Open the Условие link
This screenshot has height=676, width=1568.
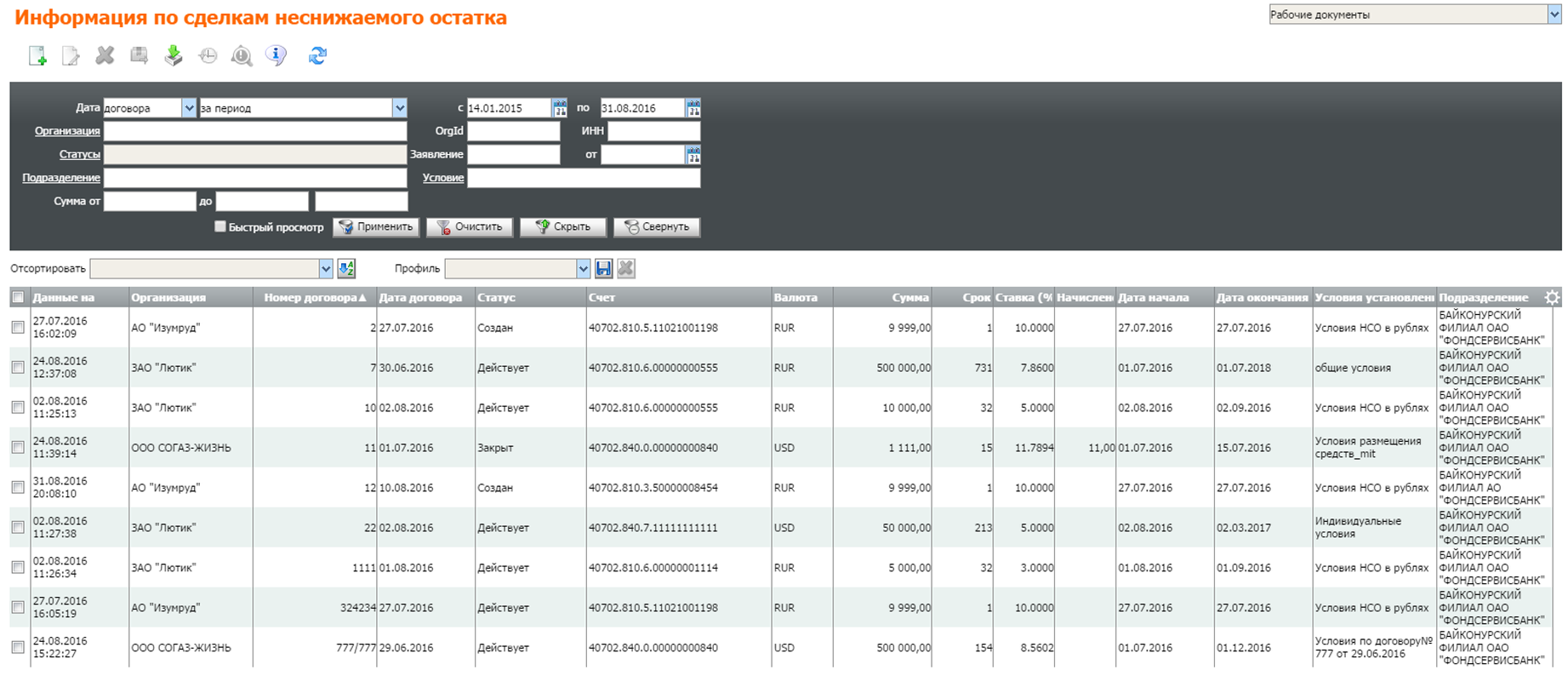pyautogui.click(x=443, y=178)
